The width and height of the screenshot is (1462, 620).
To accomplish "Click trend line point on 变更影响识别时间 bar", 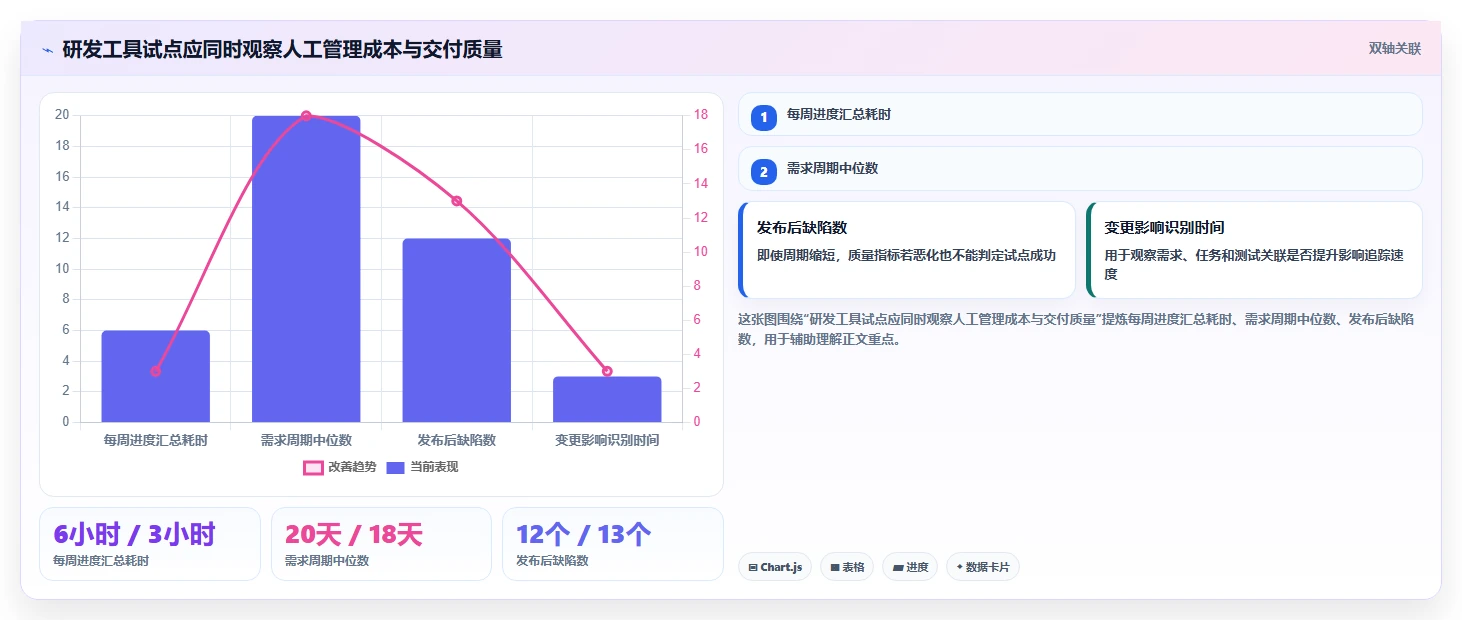I will [607, 371].
